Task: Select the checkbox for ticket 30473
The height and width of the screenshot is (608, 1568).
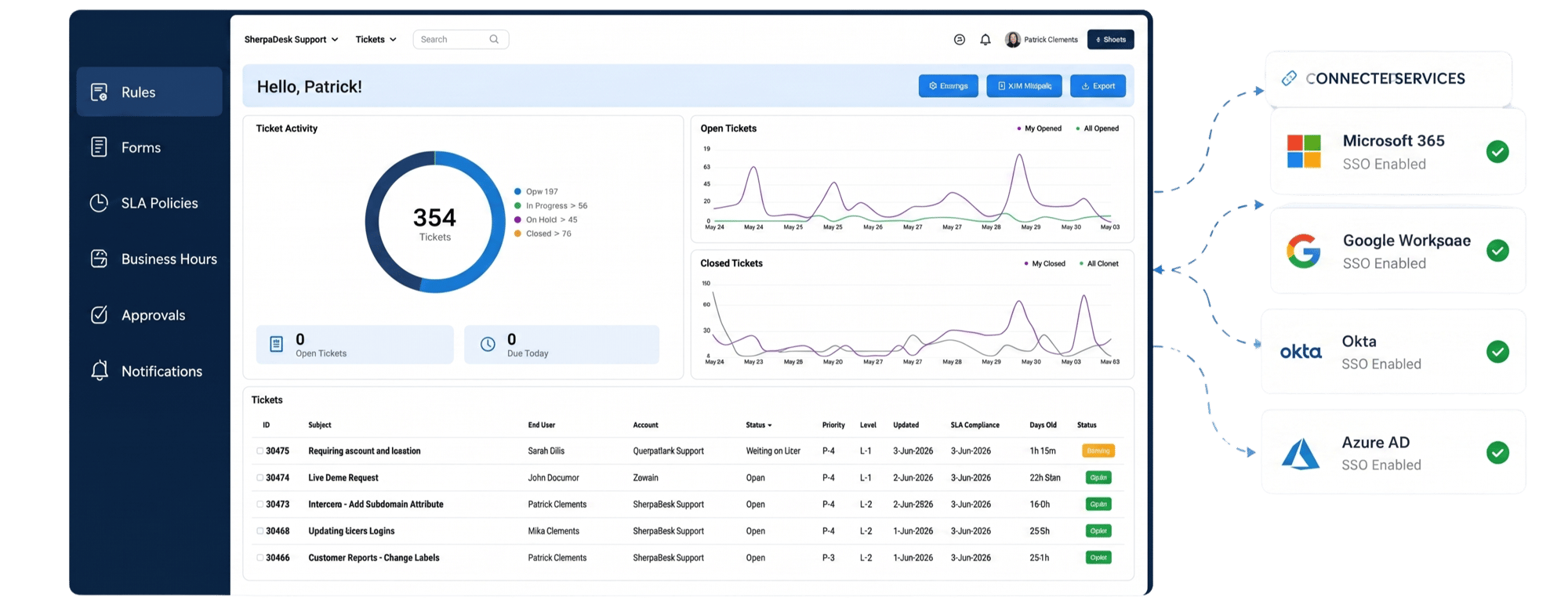Action: (260, 505)
